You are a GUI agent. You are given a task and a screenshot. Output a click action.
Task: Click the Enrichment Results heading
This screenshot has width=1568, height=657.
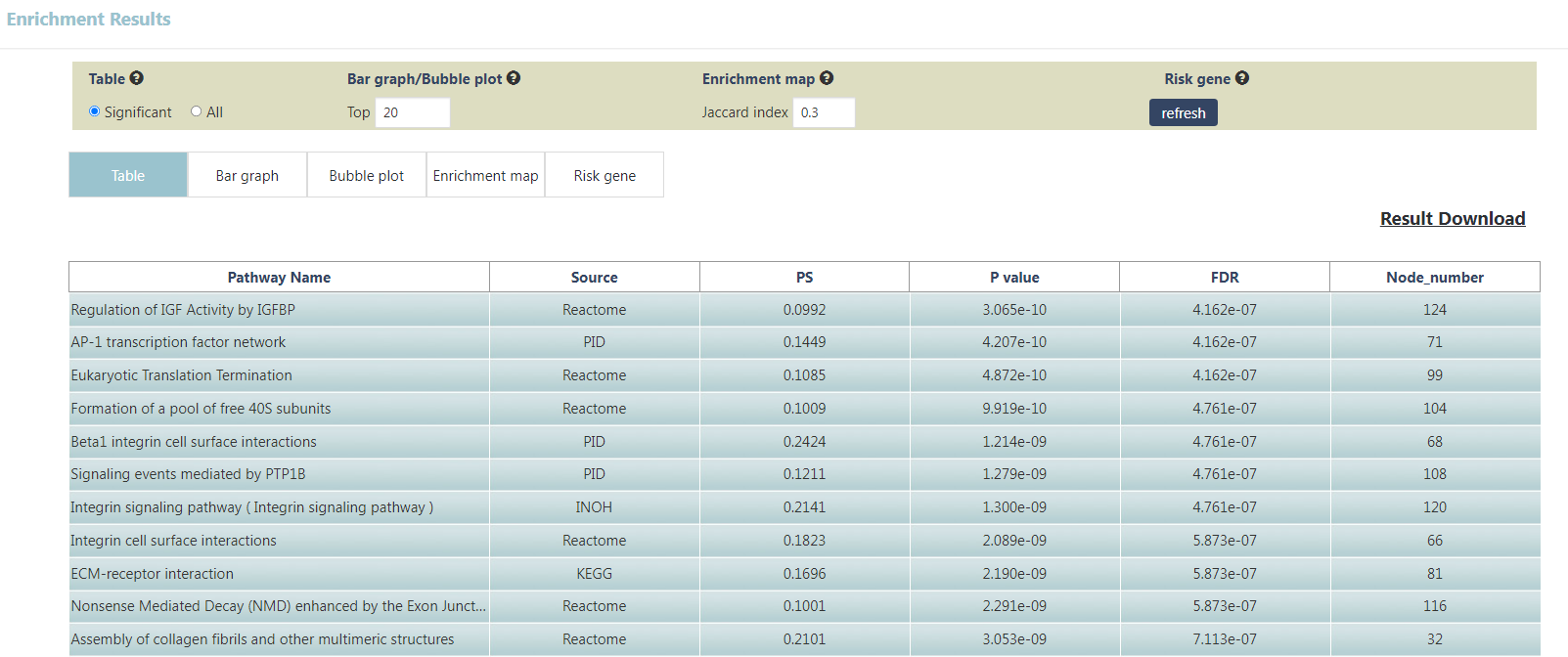tap(88, 20)
